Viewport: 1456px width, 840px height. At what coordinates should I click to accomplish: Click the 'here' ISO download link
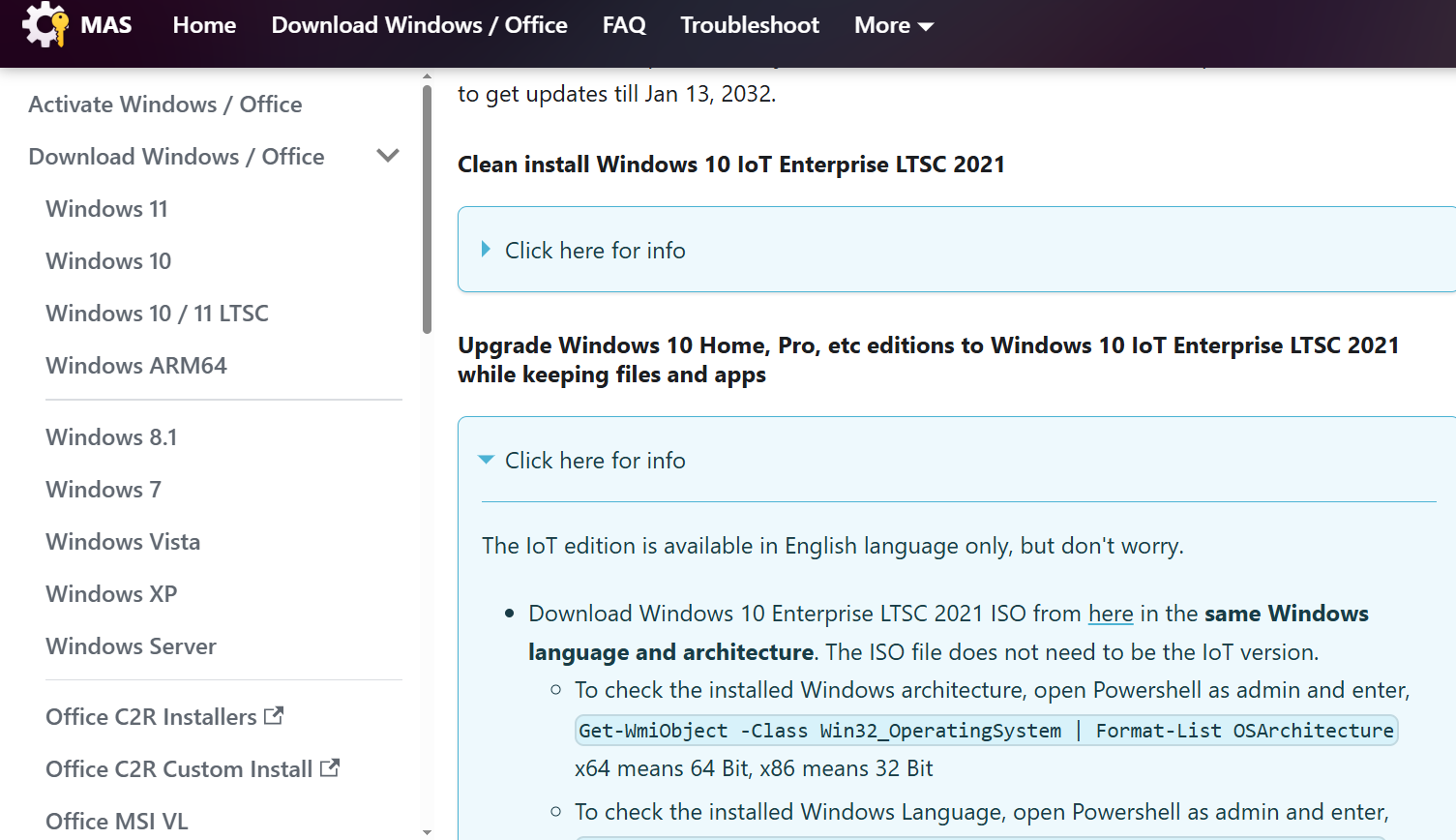1111,614
